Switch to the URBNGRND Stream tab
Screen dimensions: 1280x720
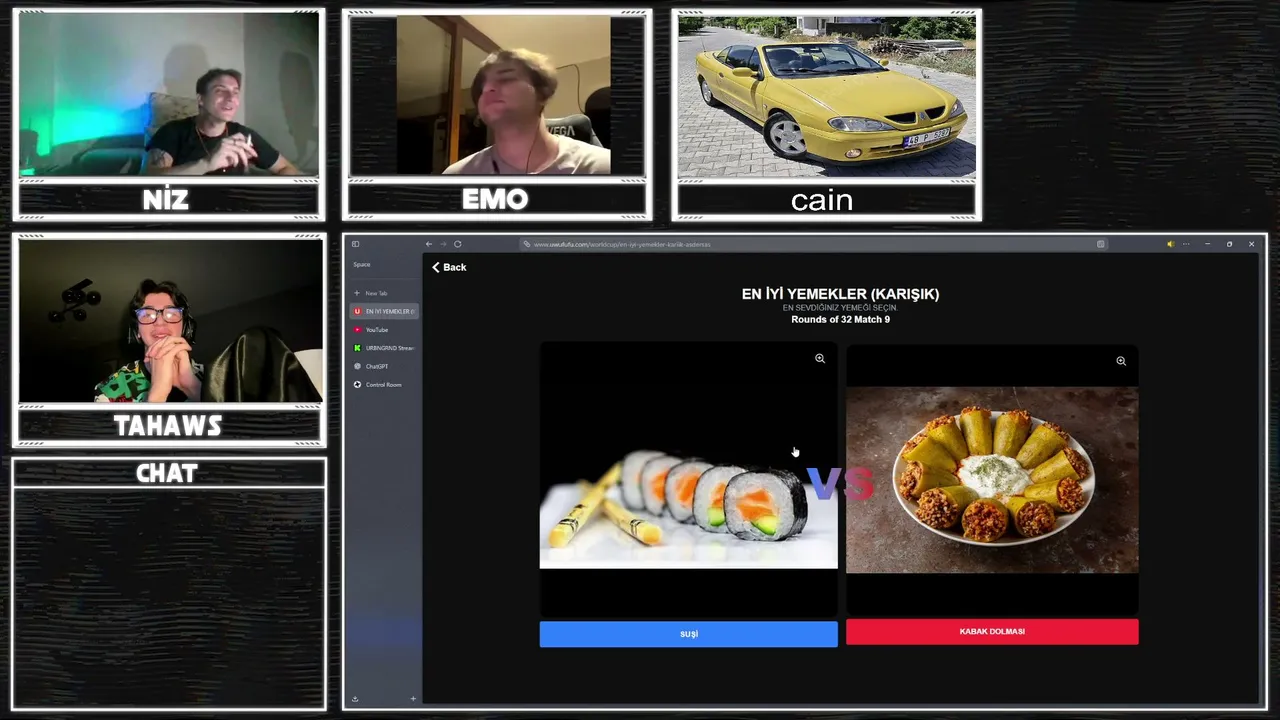click(385, 348)
